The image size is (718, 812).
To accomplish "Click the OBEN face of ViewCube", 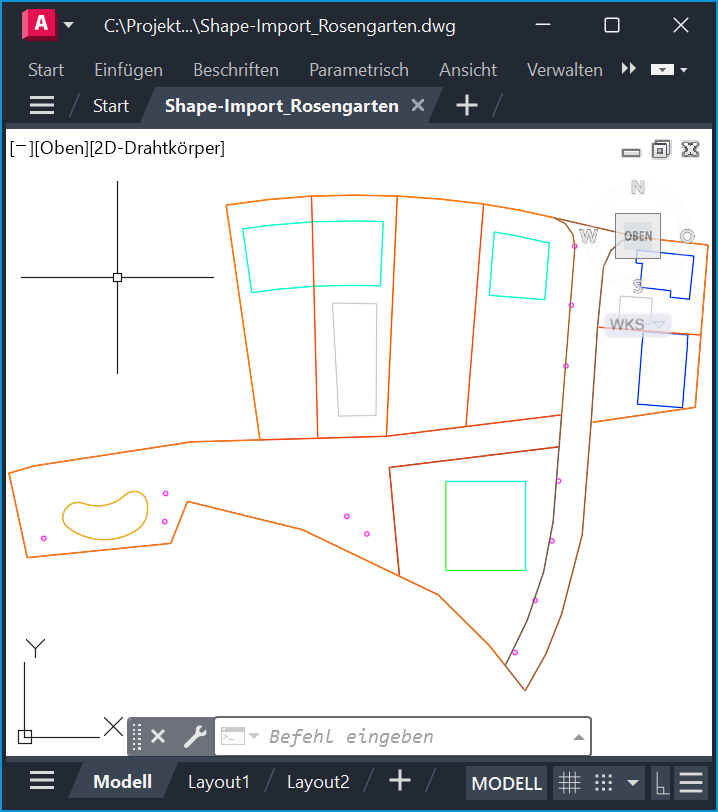I will (x=637, y=237).
